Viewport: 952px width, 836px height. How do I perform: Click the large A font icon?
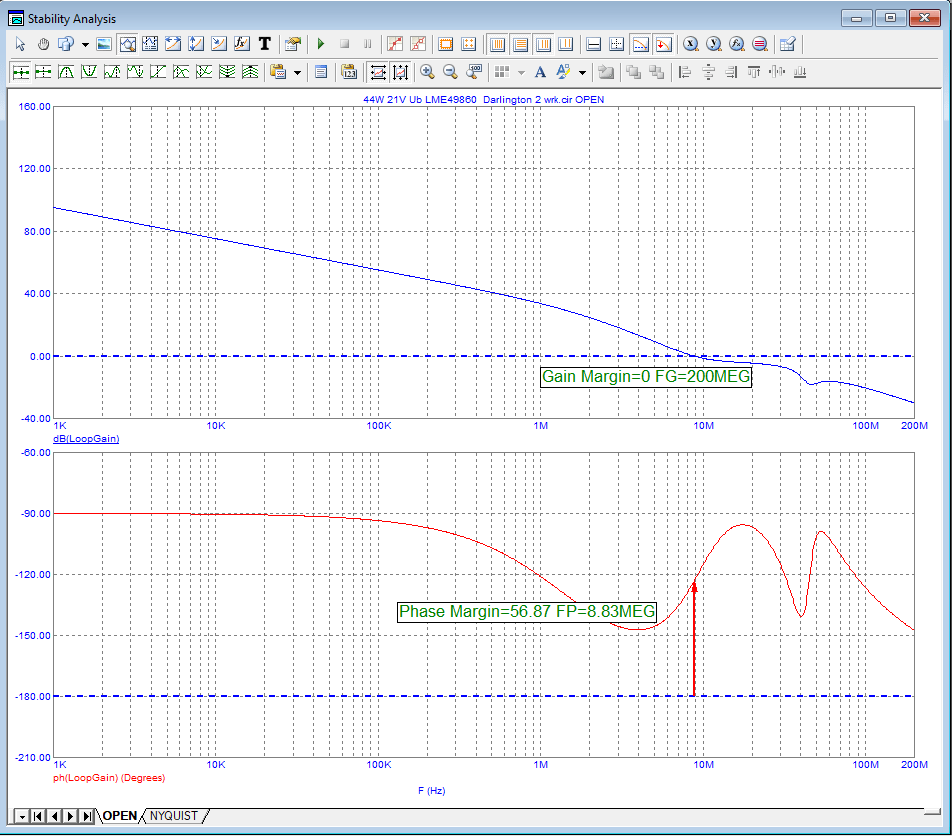(540, 72)
